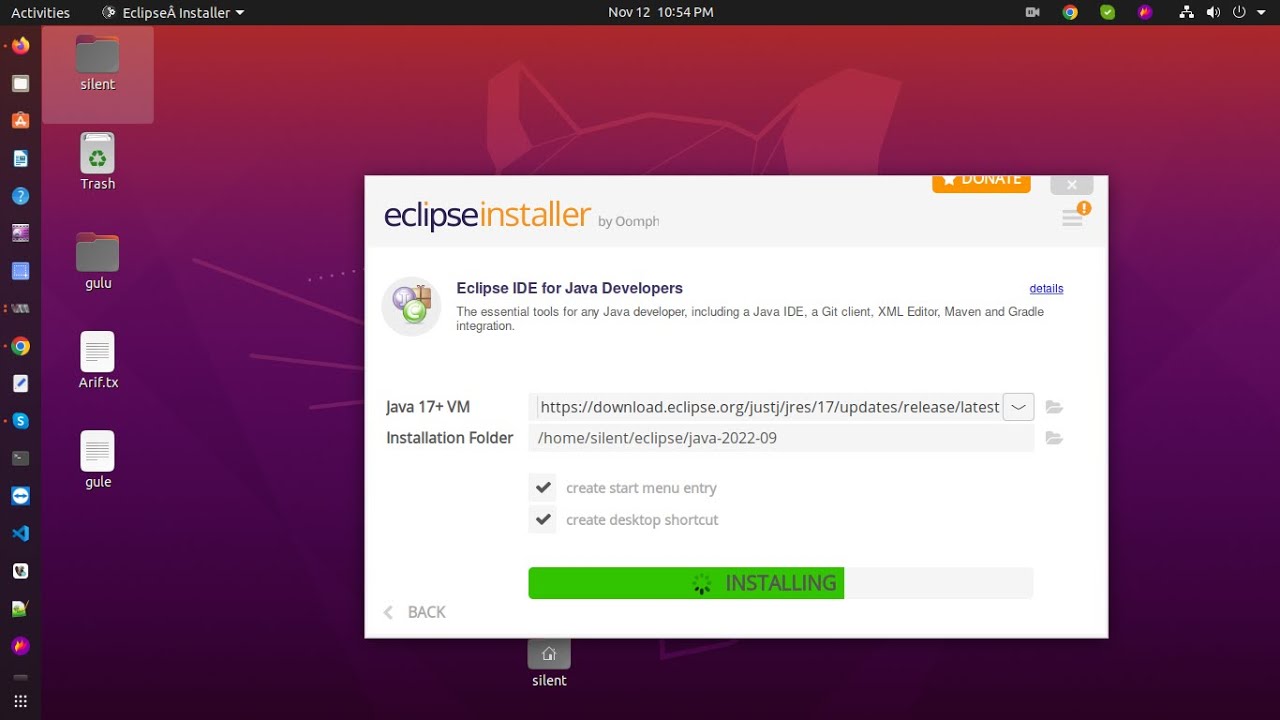The height and width of the screenshot is (720, 1280).
Task: Click the DONATE button
Action: click(981, 183)
